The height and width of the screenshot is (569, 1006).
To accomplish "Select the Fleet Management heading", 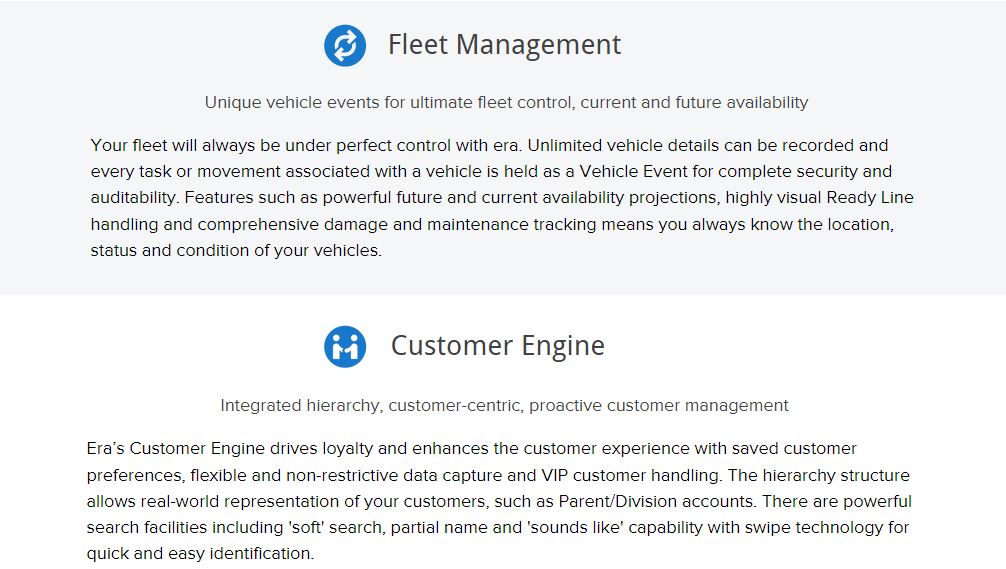I will pyautogui.click(x=504, y=45).
